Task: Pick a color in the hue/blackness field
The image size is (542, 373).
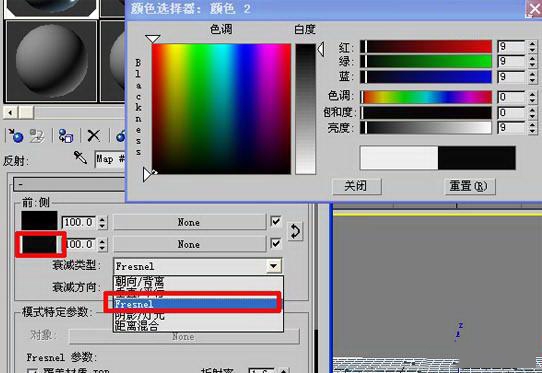Action: point(221,109)
